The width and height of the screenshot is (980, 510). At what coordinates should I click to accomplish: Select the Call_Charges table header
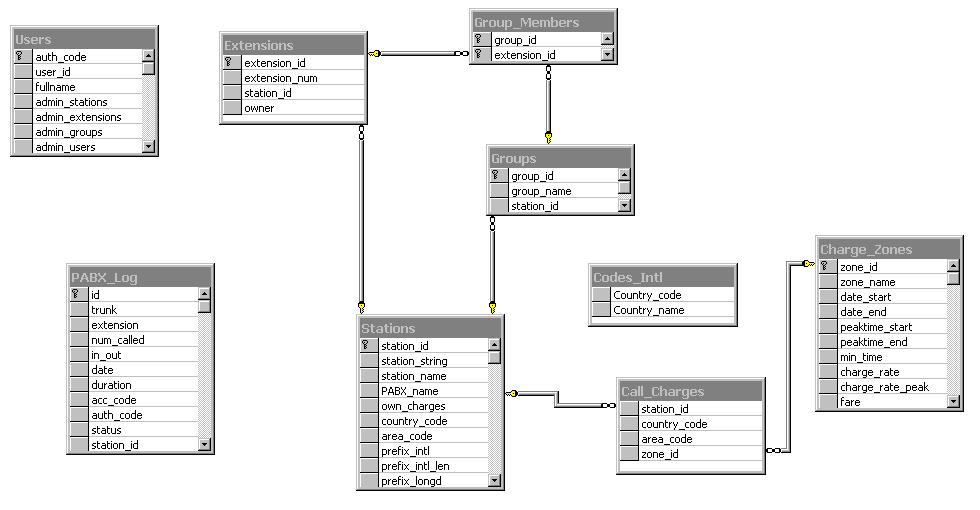click(691, 391)
